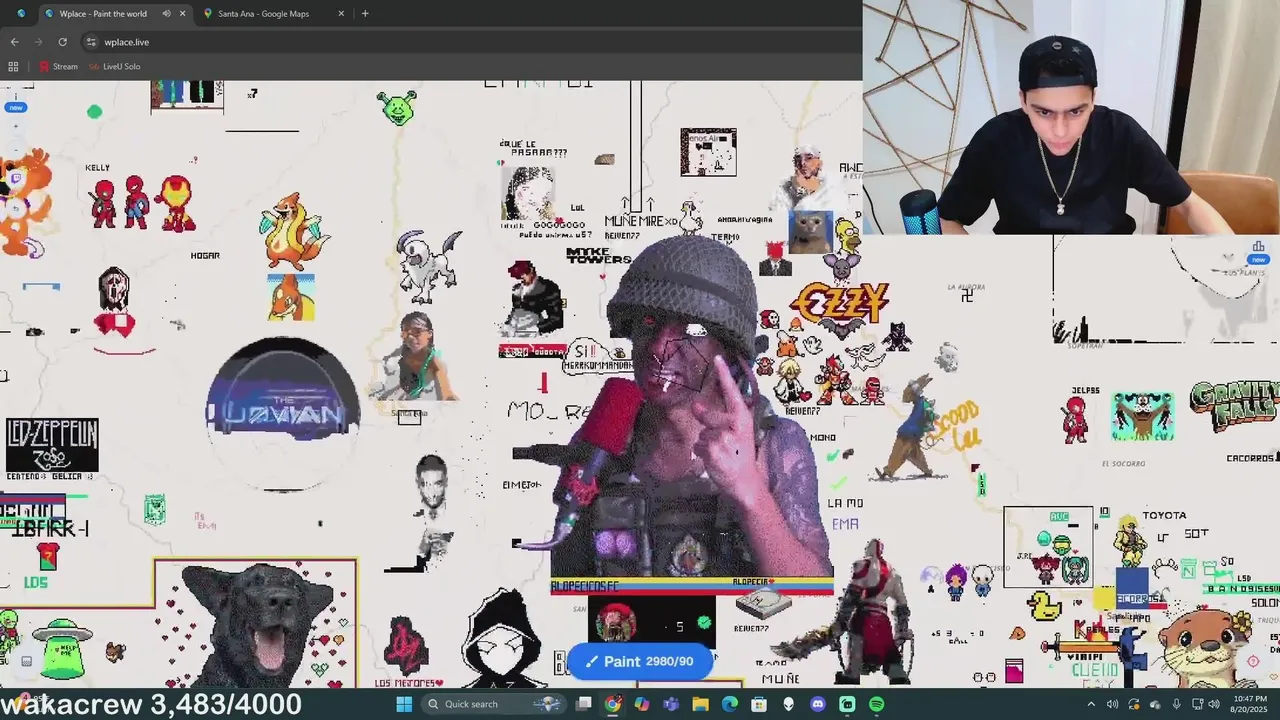Open the LiveU Solo bookmark

pyautogui.click(x=115, y=67)
